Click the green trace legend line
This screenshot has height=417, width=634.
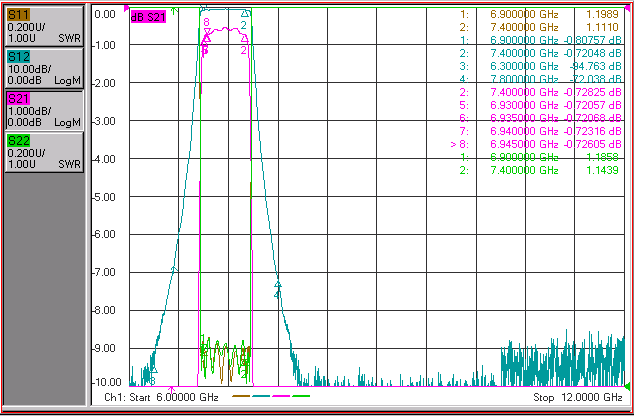pyautogui.click(x=301, y=396)
